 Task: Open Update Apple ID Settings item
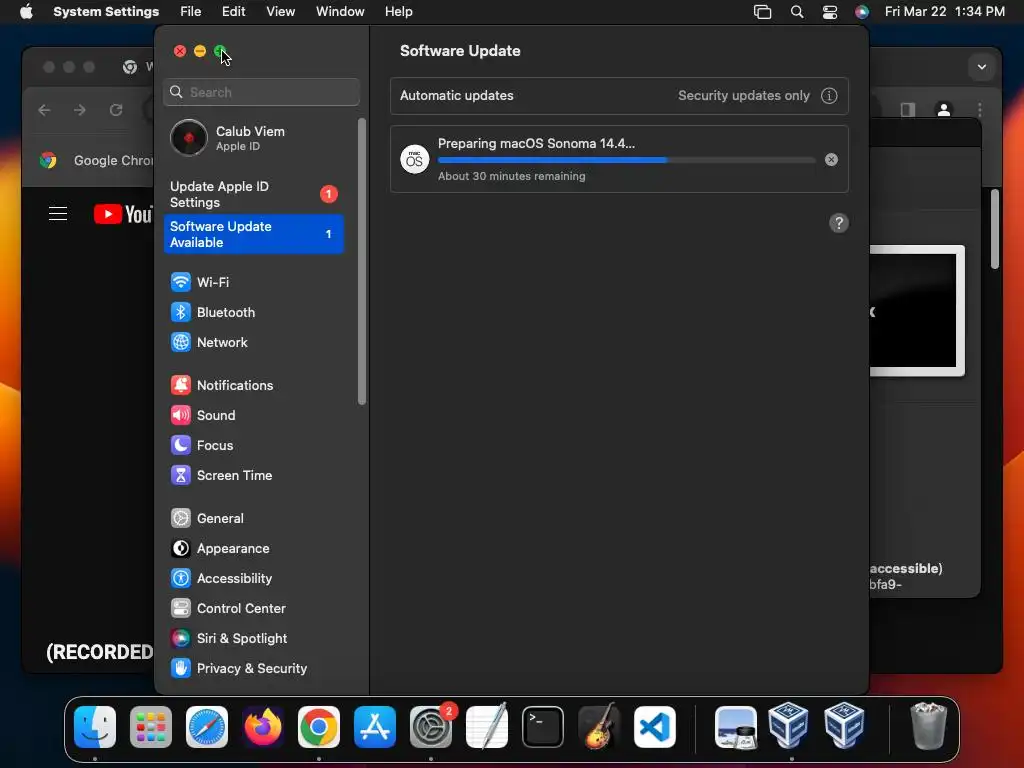coord(253,195)
